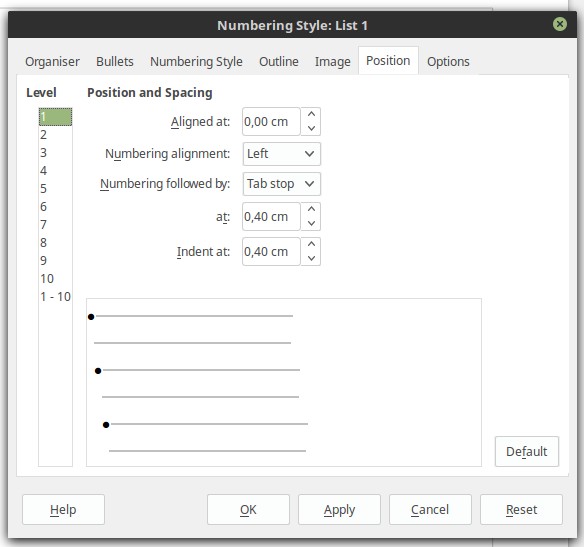Confirm with the OK button
Image resolution: width=584 pixels, height=547 pixels.
click(x=248, y=509)
